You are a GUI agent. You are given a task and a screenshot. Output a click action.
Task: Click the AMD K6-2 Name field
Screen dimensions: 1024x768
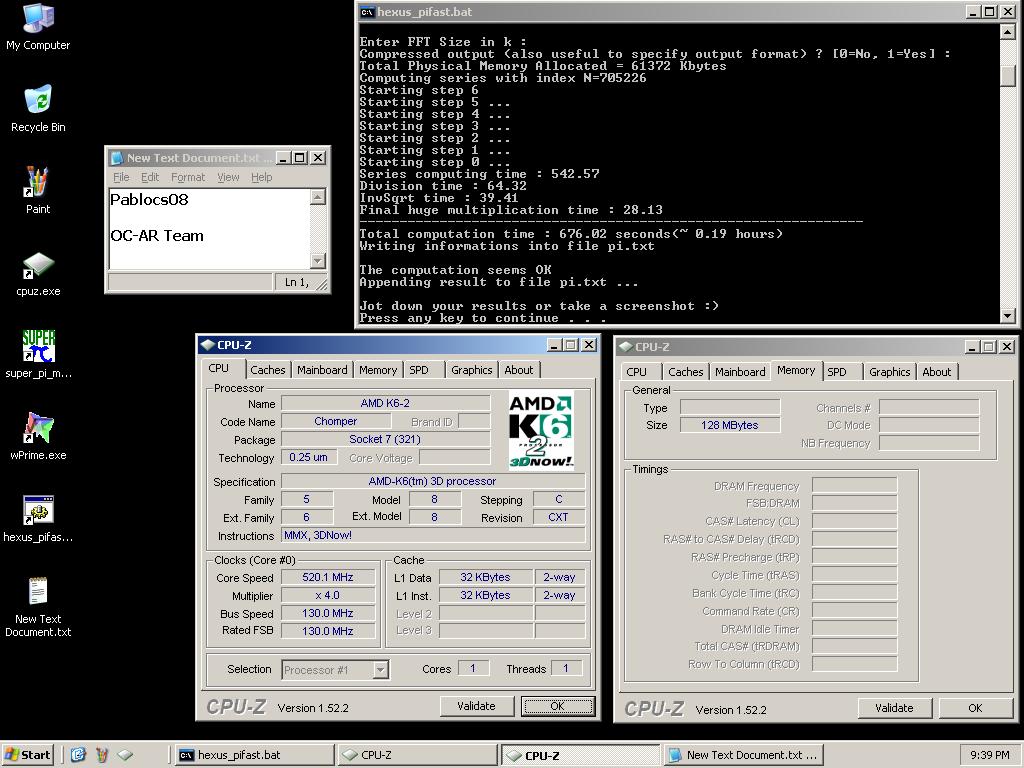tap(385, 403)
